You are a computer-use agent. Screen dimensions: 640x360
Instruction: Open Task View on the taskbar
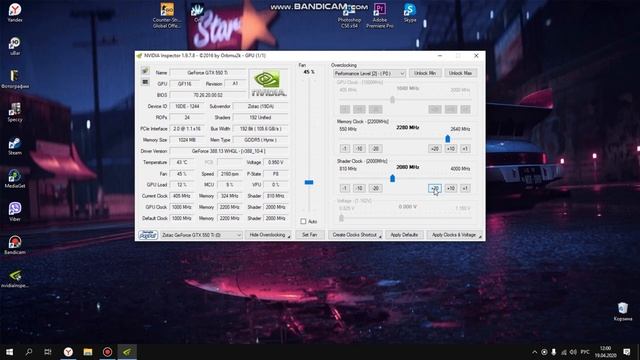[48, 352]
